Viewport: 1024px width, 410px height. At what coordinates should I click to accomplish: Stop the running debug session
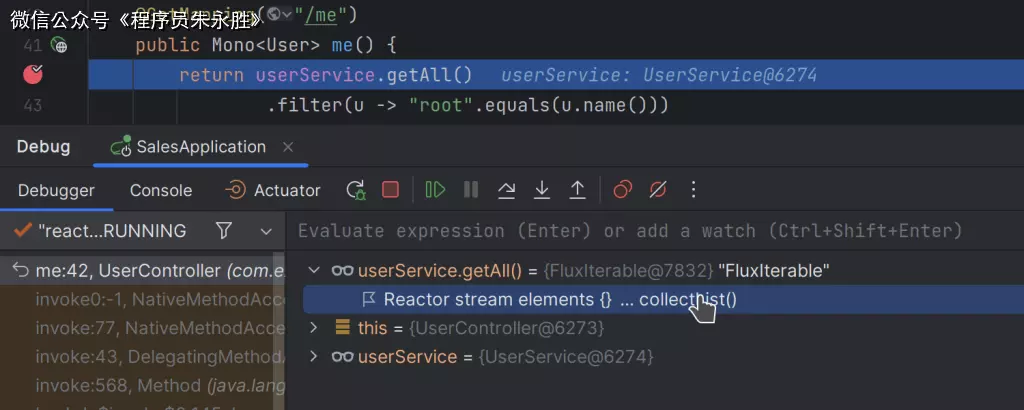click(x=390, y=190)
